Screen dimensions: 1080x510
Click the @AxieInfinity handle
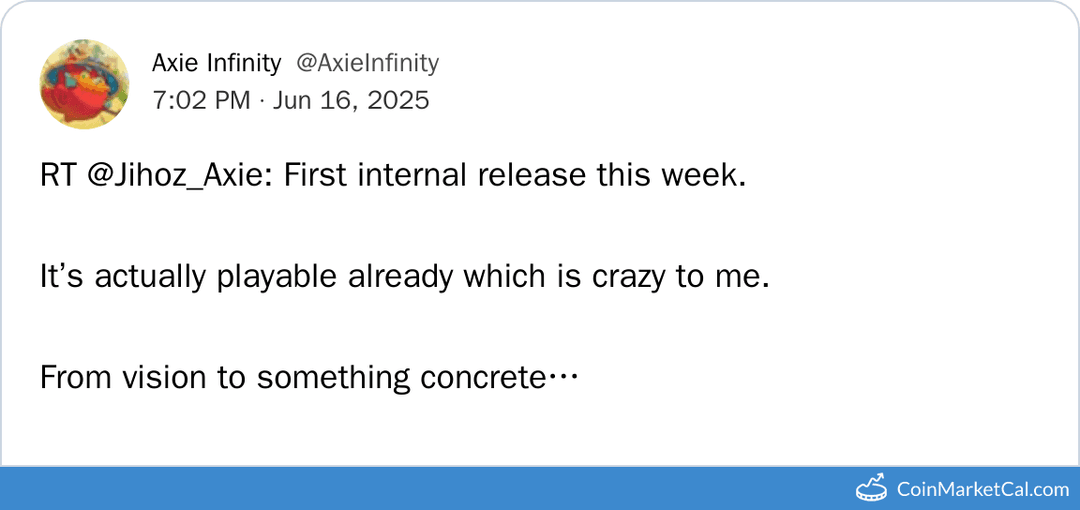[367, 63]
